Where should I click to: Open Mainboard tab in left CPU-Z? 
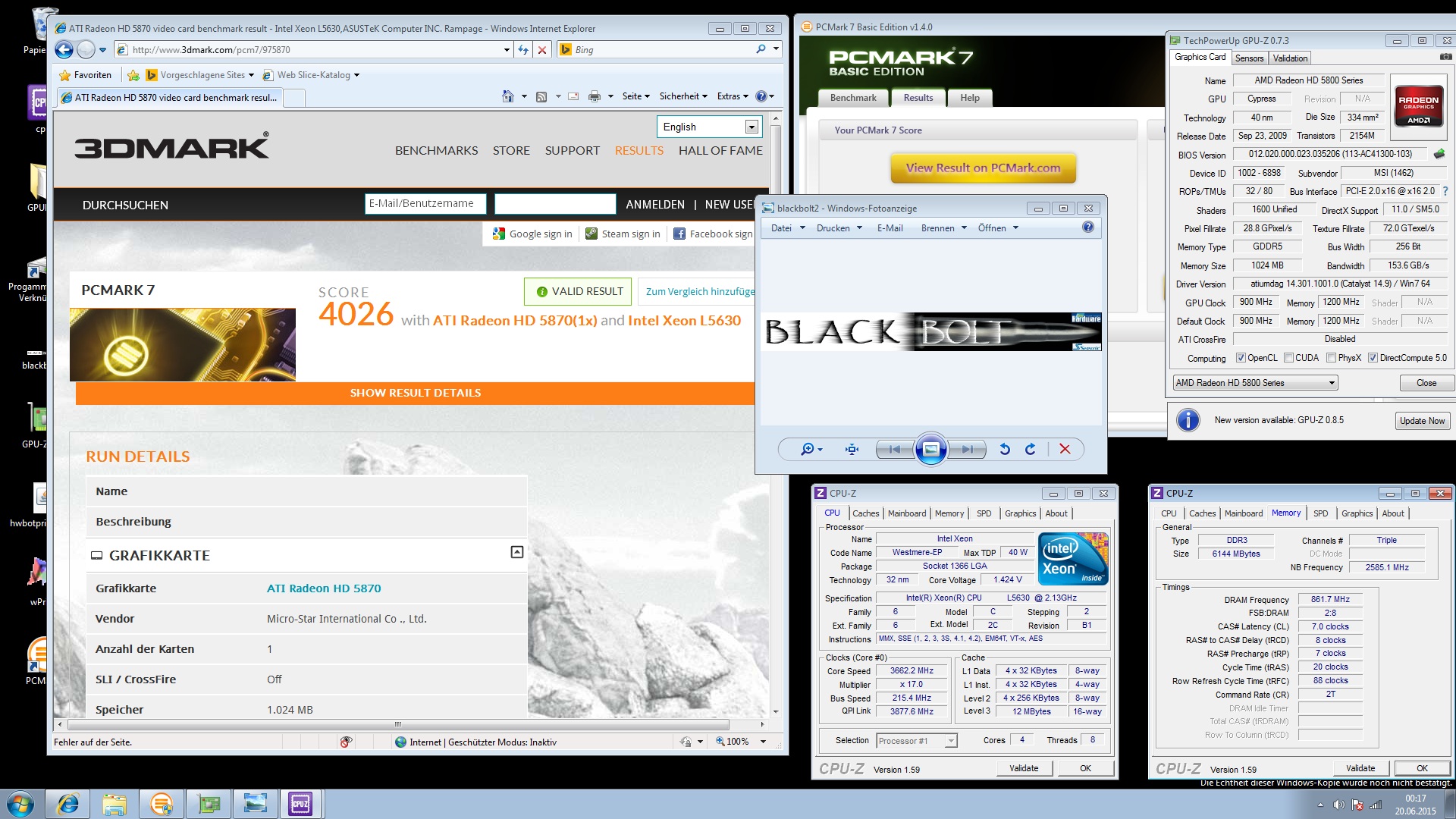click(x=907, y=513)
